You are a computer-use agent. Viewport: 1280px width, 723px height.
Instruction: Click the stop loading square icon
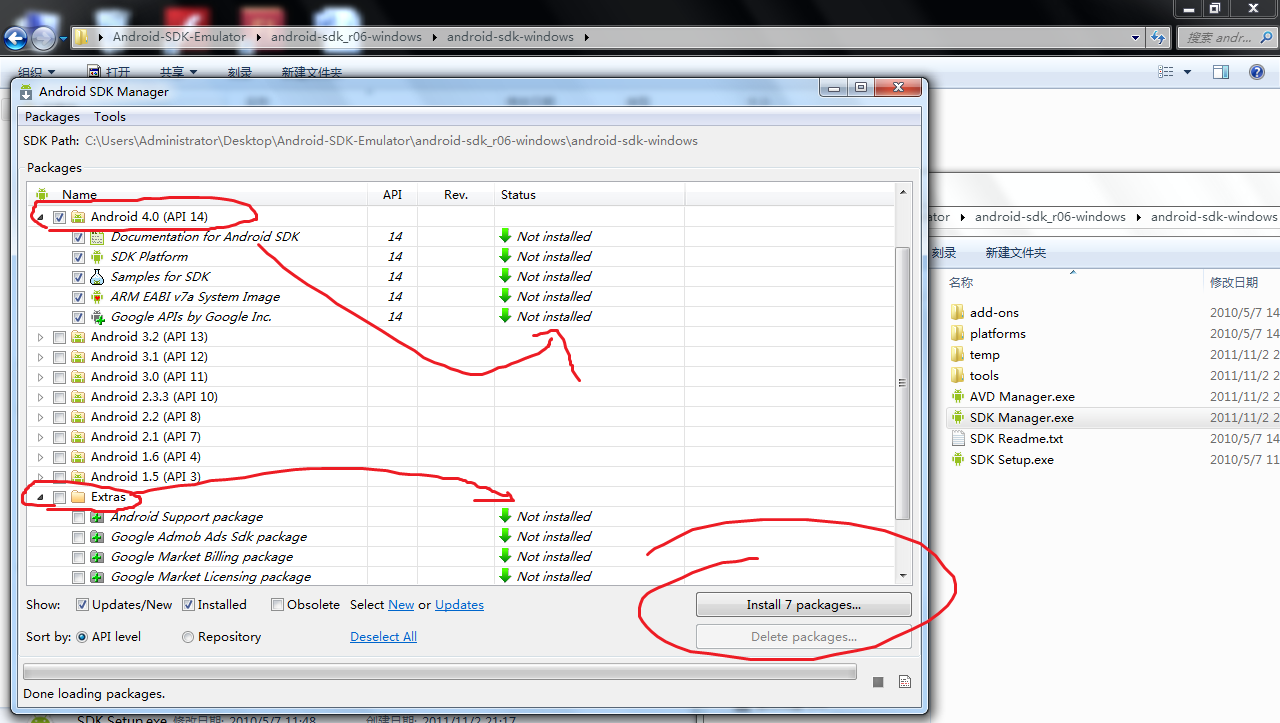tap(878, 682)
